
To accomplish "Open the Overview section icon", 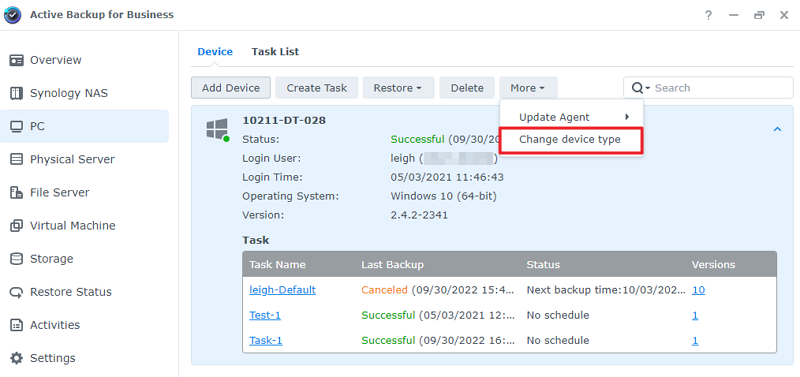I will coord(16,60).
